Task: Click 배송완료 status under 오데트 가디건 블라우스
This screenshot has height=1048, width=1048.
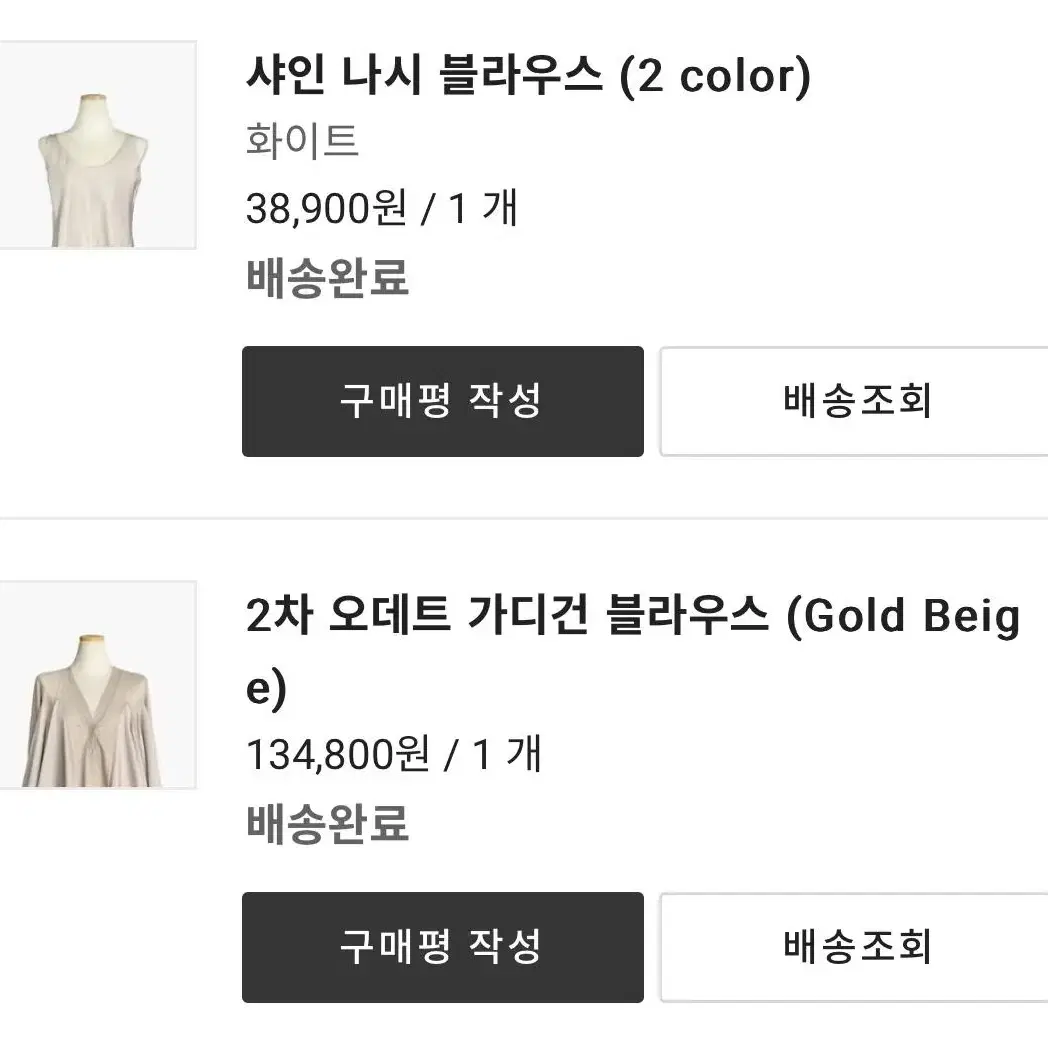Action: [x=328, y=823]
